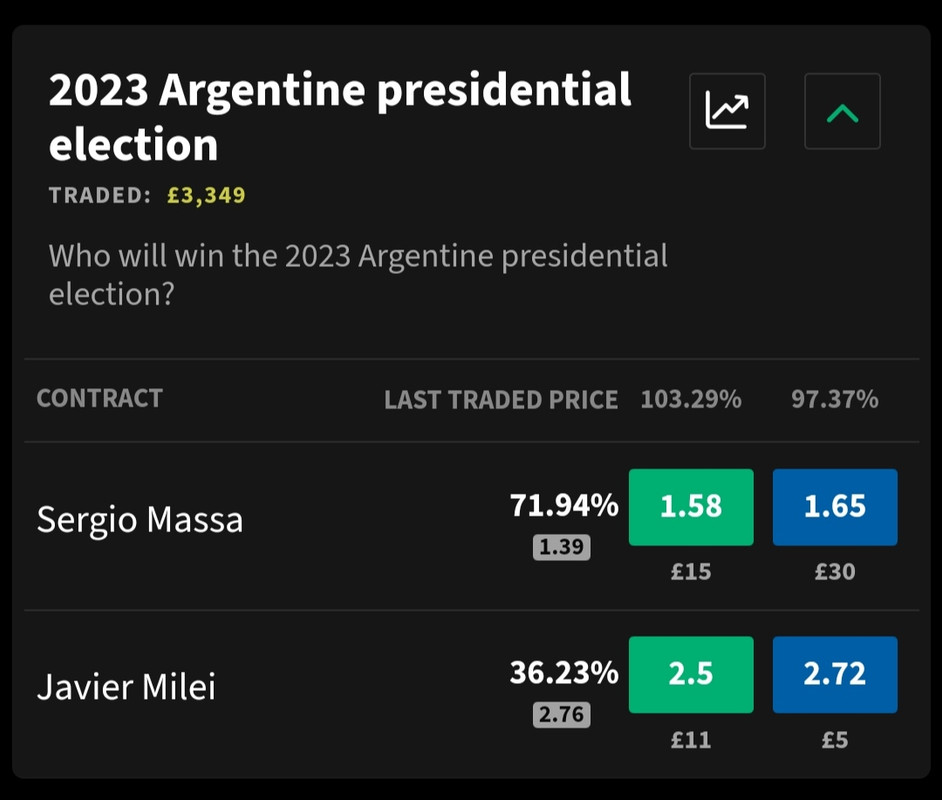This screenshot has height=800, width=942.
Task: Click the Contract column header
Action: 100,398
